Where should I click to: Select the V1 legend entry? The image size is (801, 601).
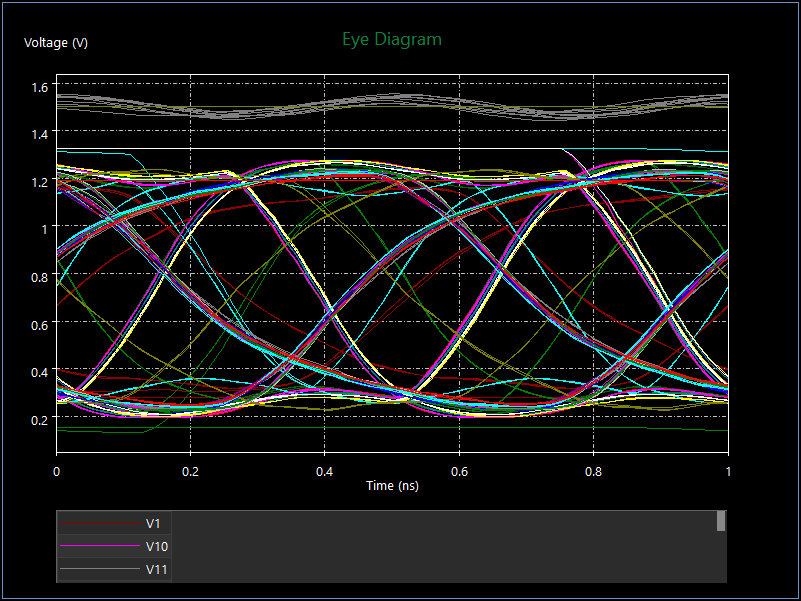(x=114, y=523)
